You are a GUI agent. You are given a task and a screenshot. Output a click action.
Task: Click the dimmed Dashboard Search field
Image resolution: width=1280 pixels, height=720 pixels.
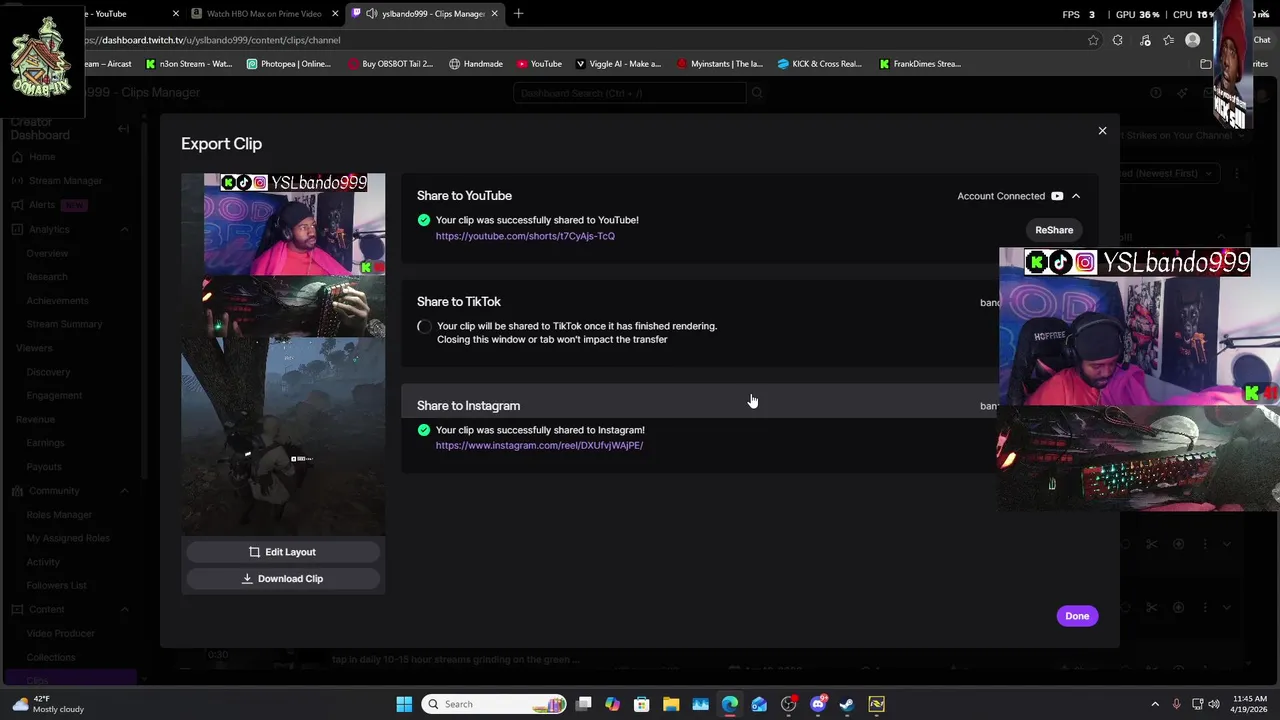[x=630, y=93]
